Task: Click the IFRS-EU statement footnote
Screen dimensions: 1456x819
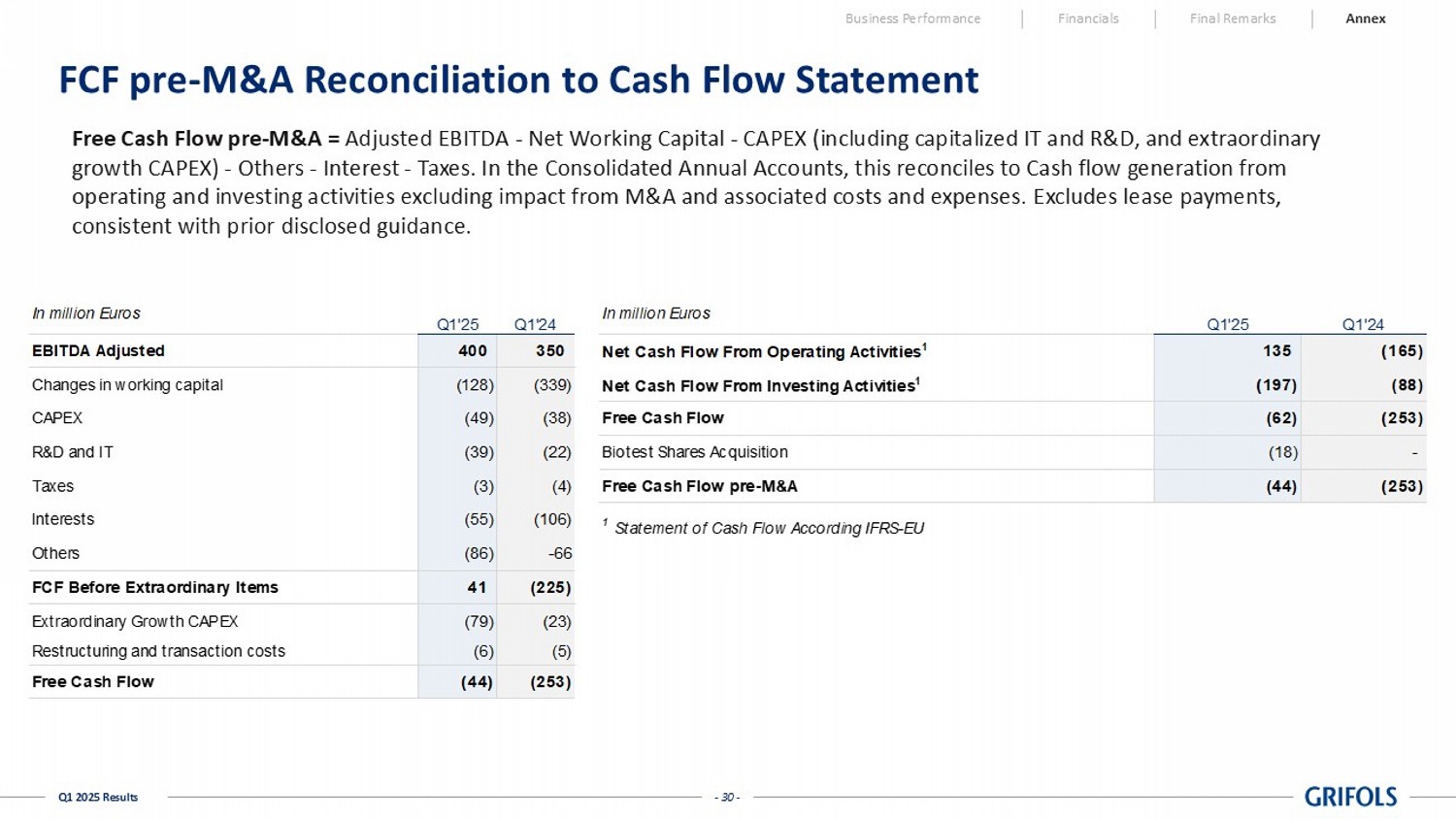Action: pyautogui.click(x=768, y=528)
